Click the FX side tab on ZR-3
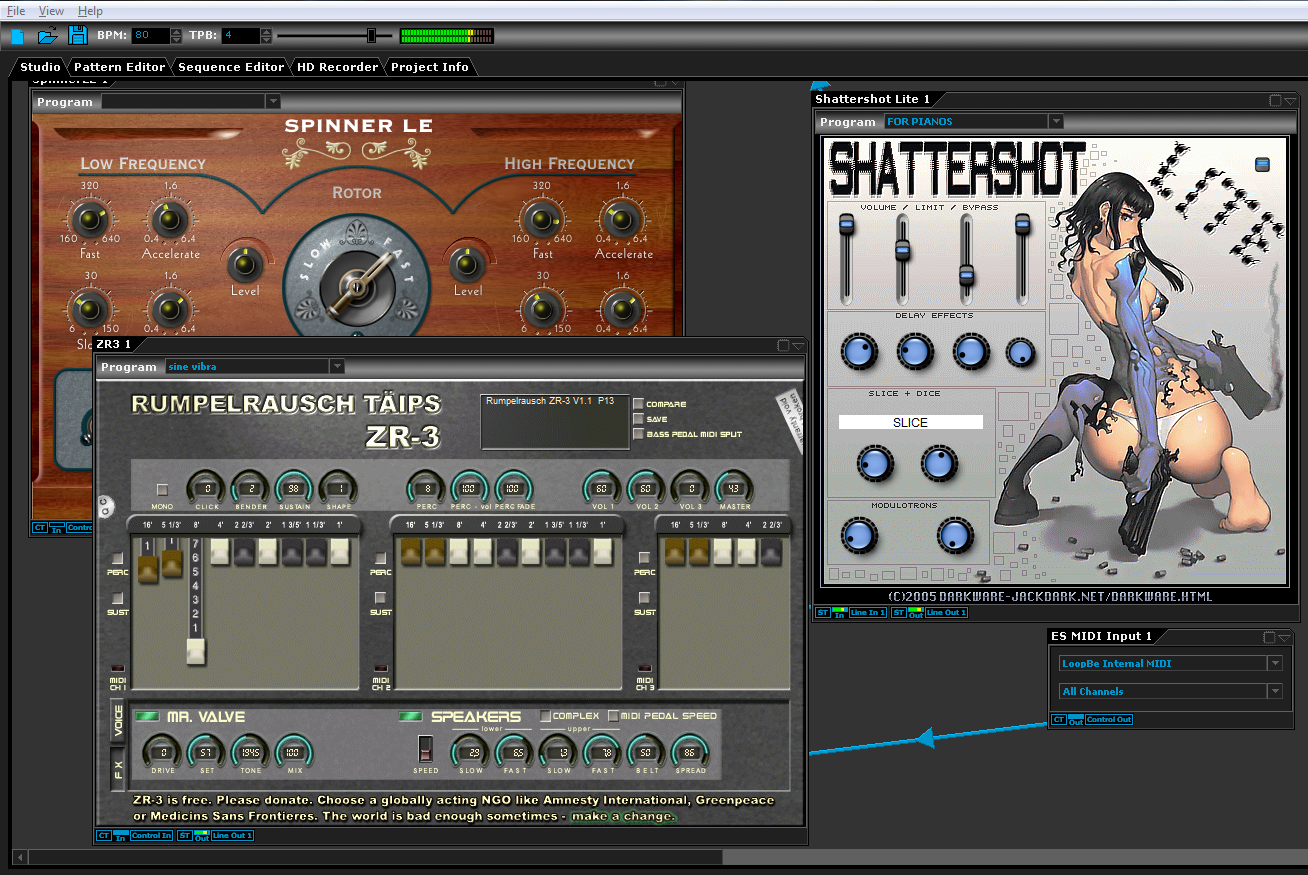1308x875 pixels. tap(118, 769)
